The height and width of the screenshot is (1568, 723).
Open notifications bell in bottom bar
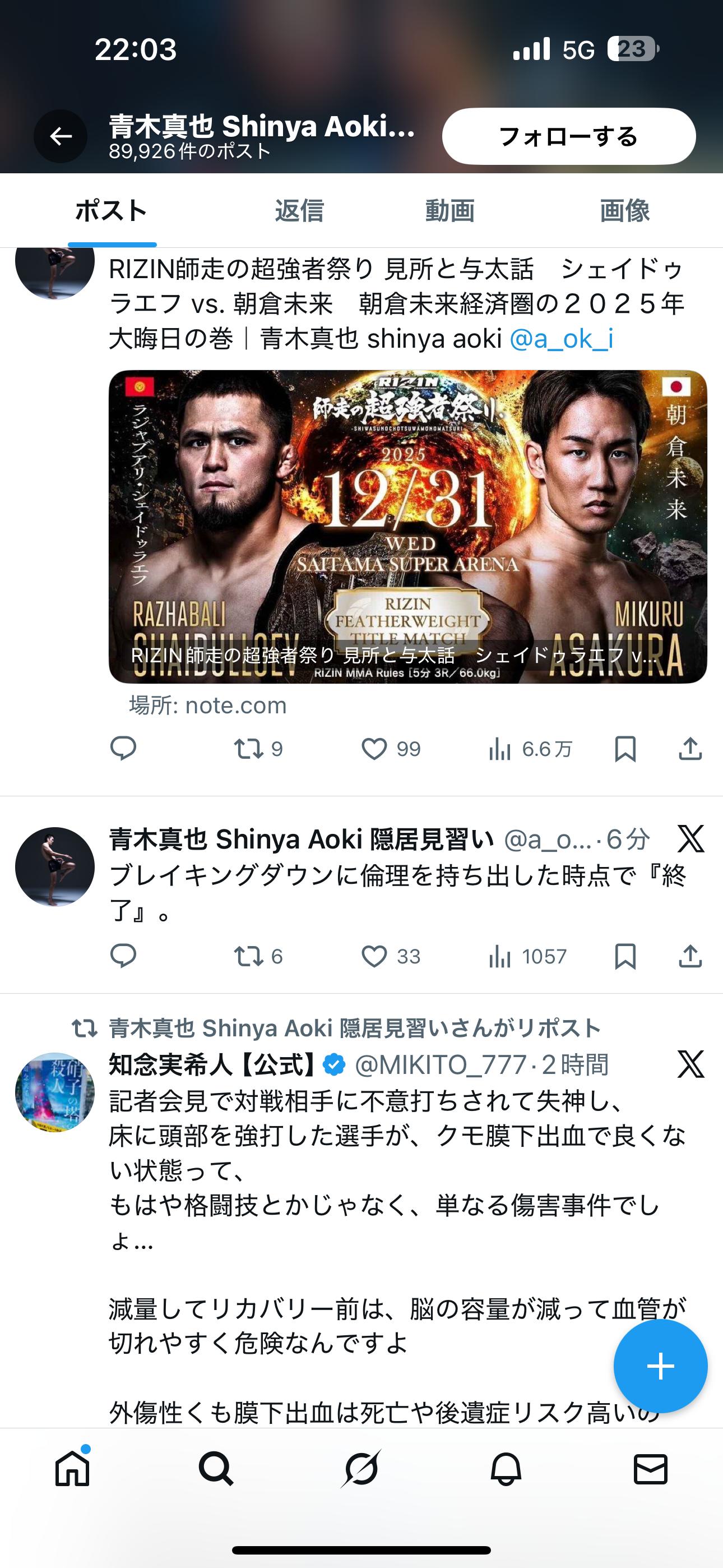click(506, 1469)
